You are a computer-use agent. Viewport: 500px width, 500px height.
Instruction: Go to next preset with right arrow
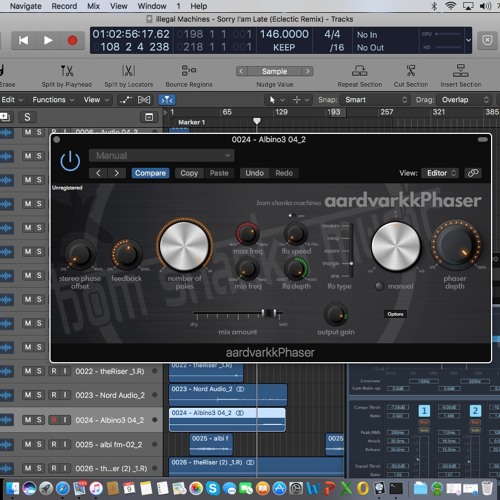click(116, 173)
